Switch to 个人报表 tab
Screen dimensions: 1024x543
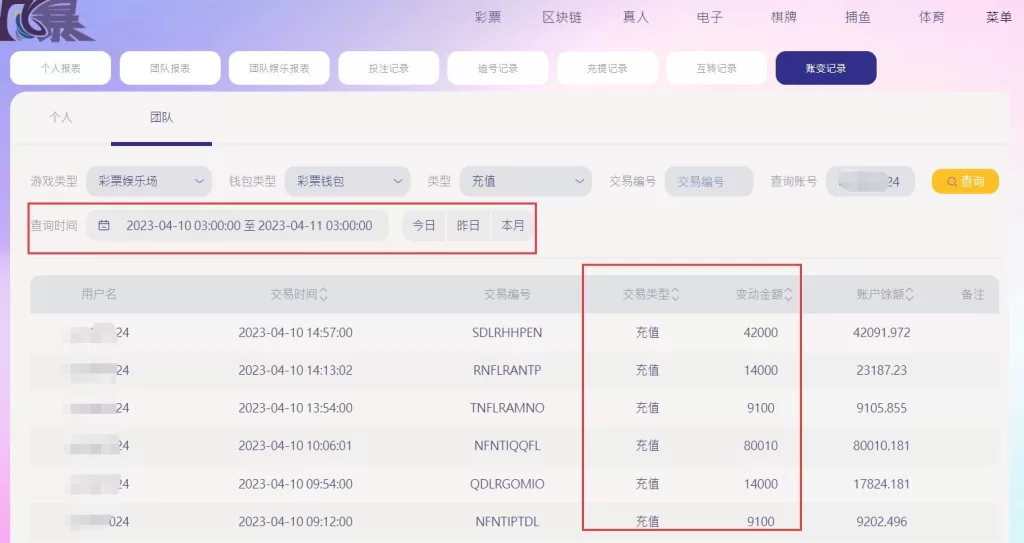pos(60,68)
